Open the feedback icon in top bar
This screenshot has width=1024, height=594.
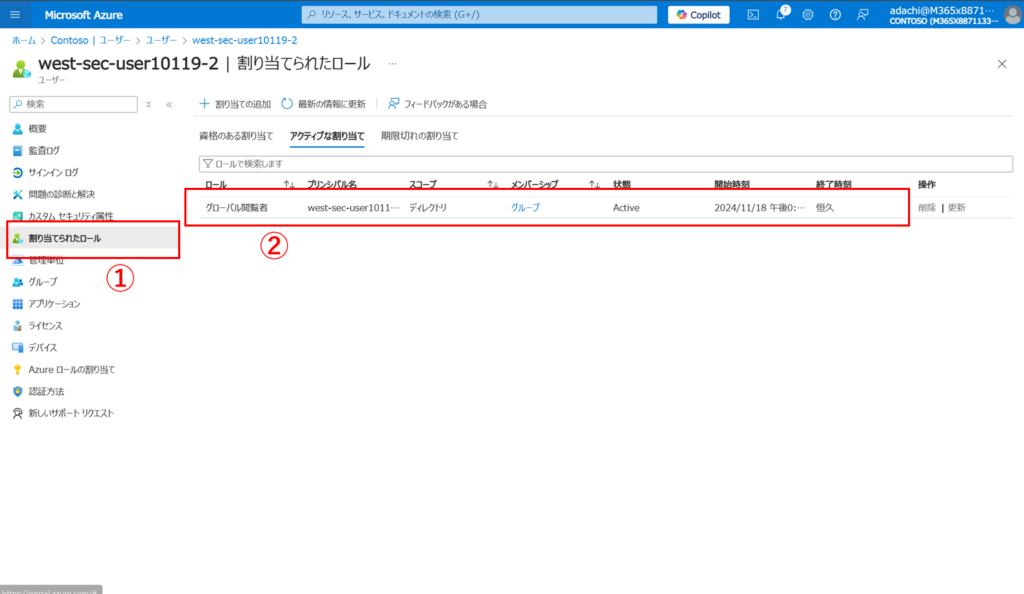(863, 14)
